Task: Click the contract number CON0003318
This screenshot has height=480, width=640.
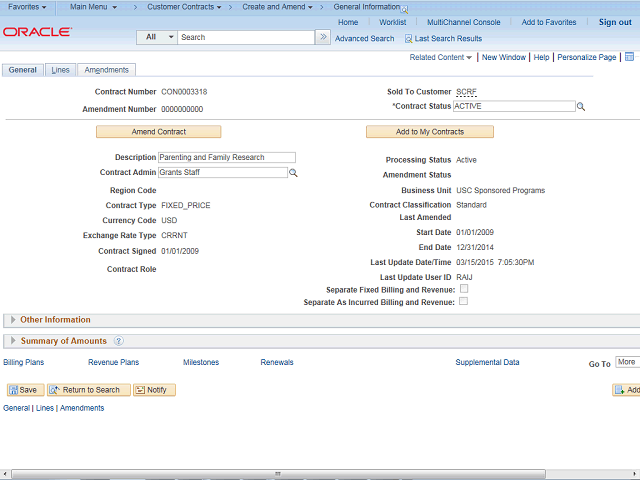Action: [x=184, y=92]
